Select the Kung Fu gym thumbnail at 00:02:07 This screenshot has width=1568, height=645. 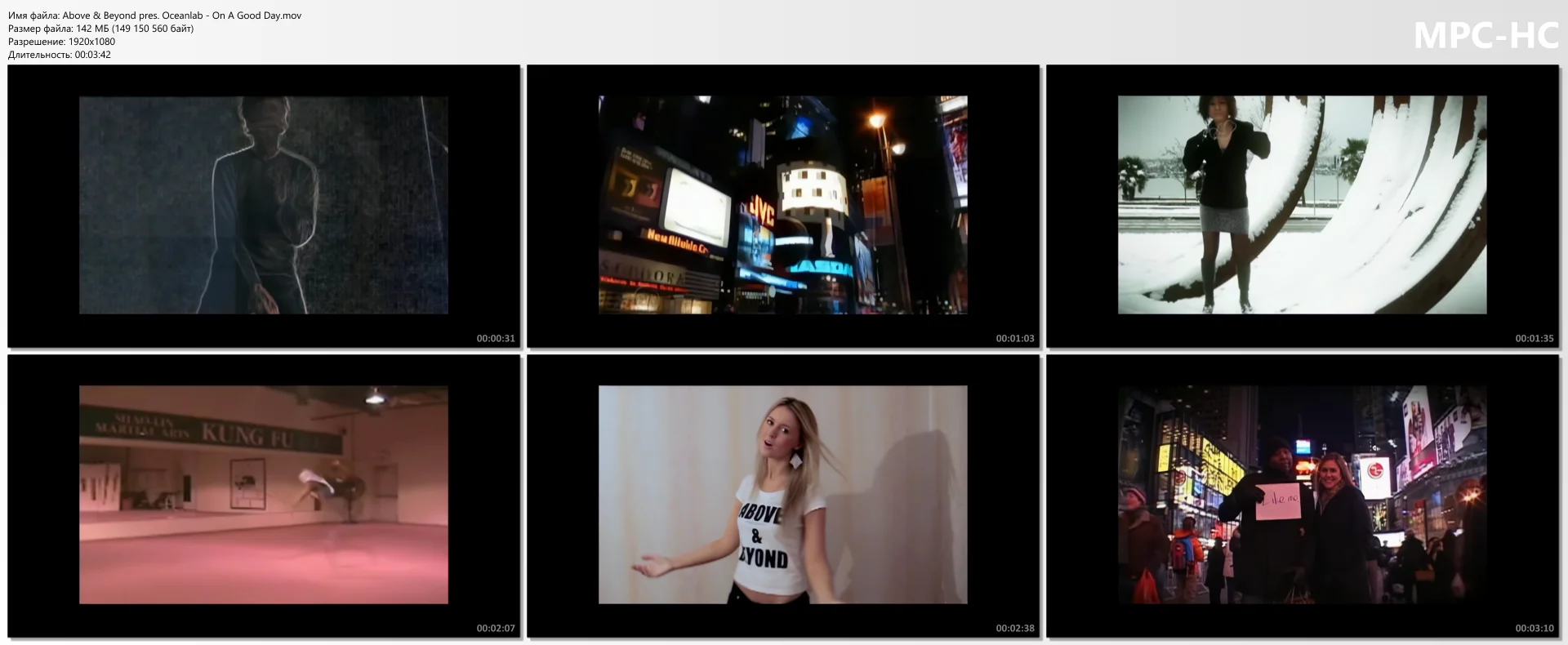click(x=264, y=496)
